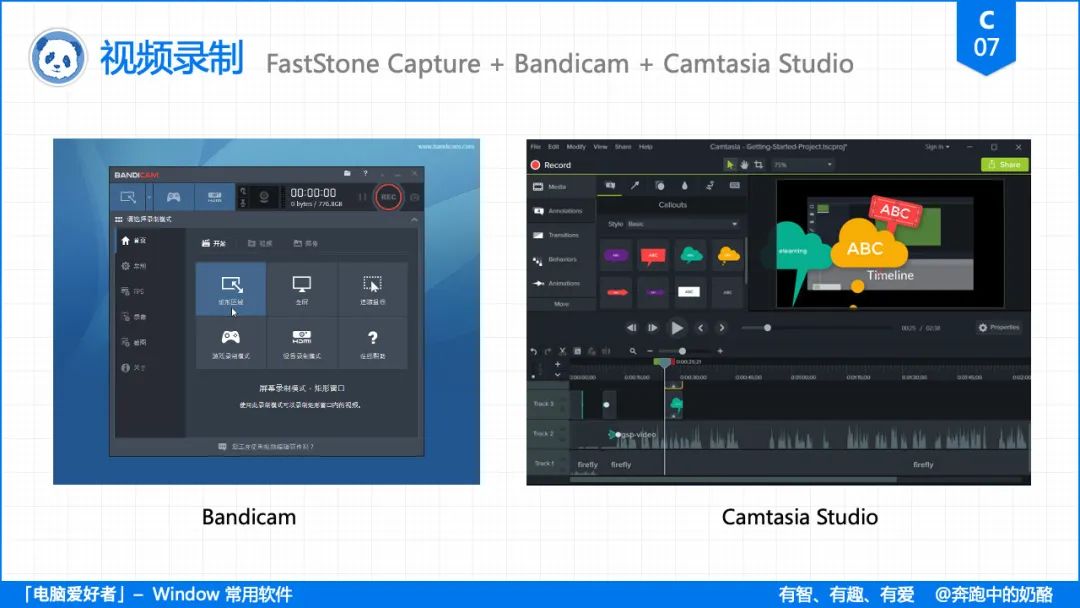Switch to Bandicam Get Started tab
1080x608 pixels.
214,243
